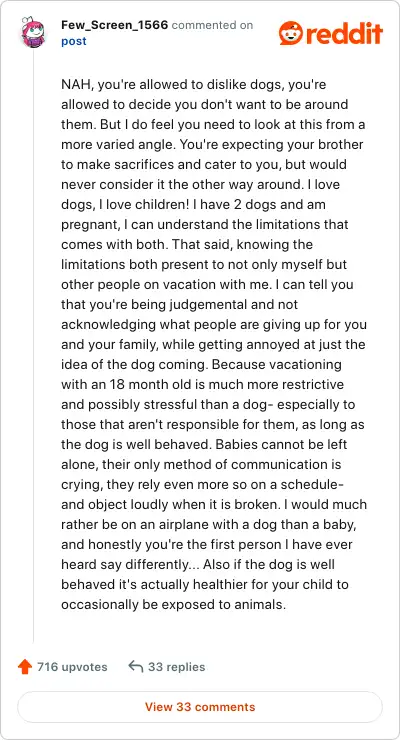The width and height of the screenshot is (400, 740).
Task: Click the Few_Screen_1566 user avatar
Action: point(33,32)
